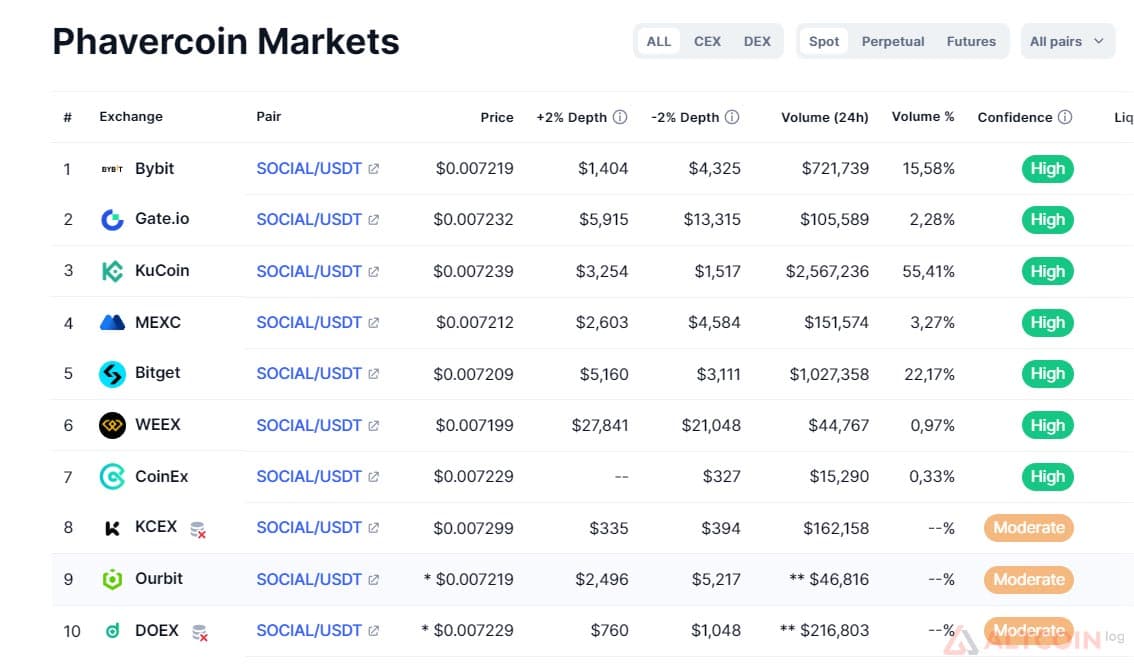Screen dimensions: 1134x664
Task: Open external link icon for WEEX pair
Action: [x=373, y=426]
